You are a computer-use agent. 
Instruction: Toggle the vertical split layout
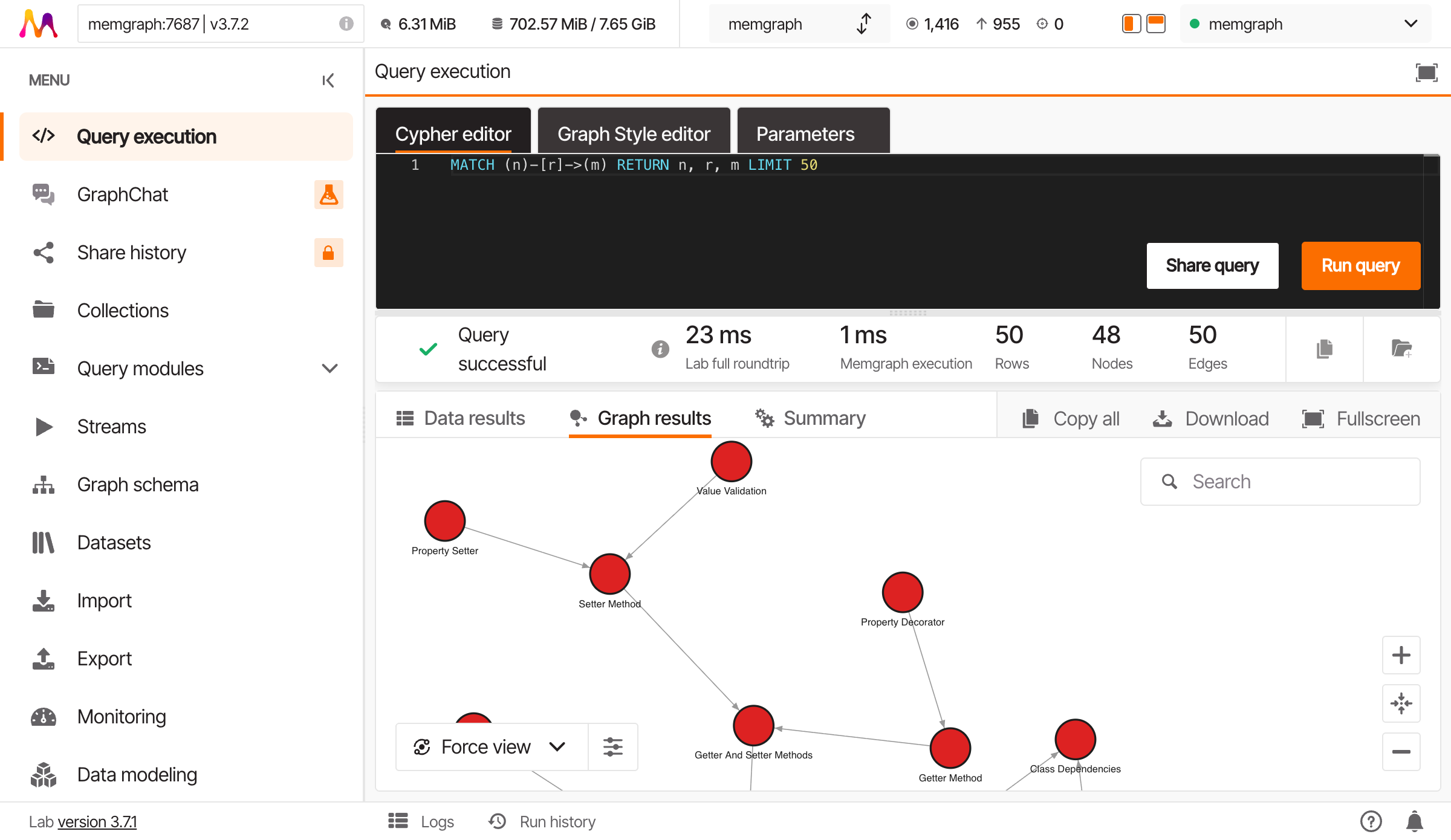pyautogui.click(x=1131, y=24)
